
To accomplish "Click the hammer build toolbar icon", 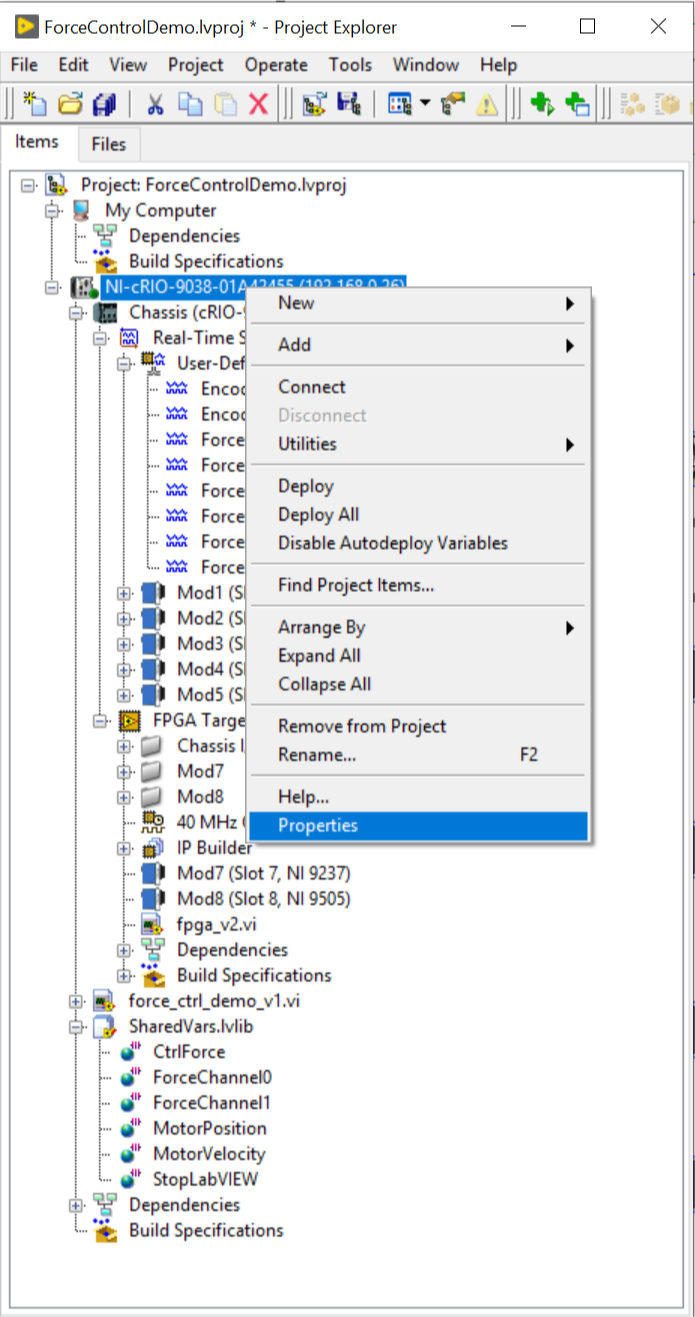I will (x=454, y=103).
